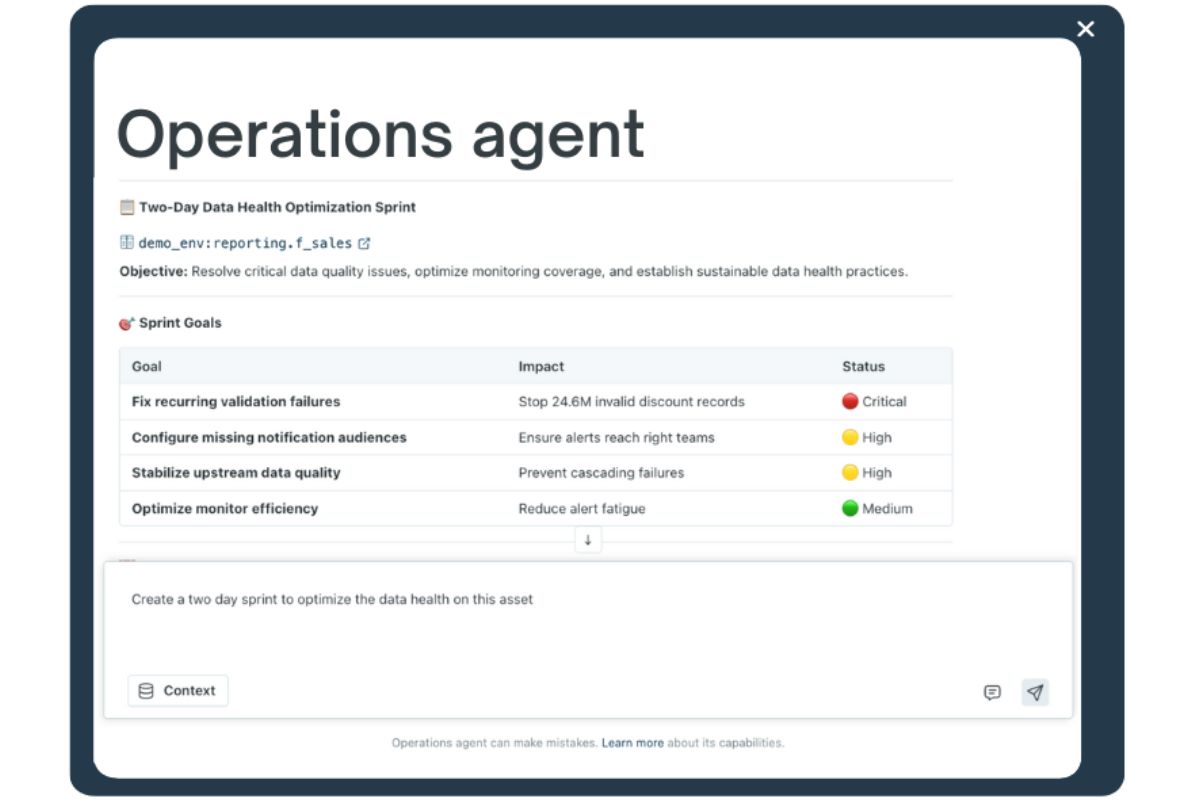Click 'Ensure alerts reach right teams' cell

[616, 438]
